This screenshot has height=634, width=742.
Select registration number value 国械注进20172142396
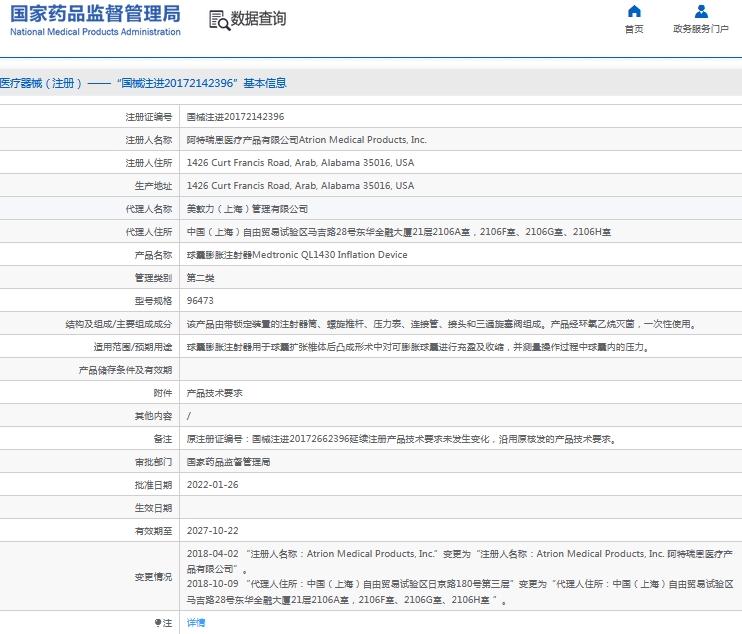[236, 117]
